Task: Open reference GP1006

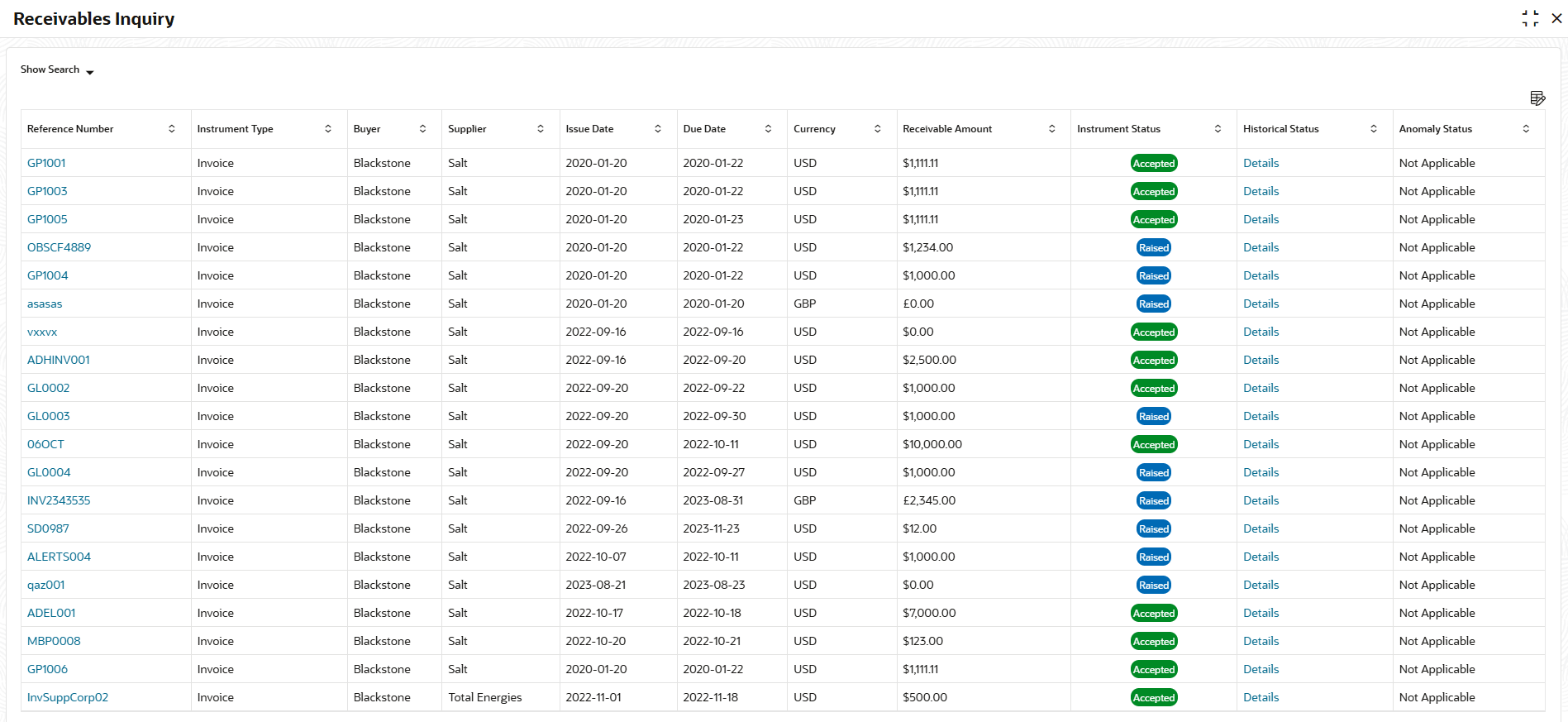Action: point(47,669)
